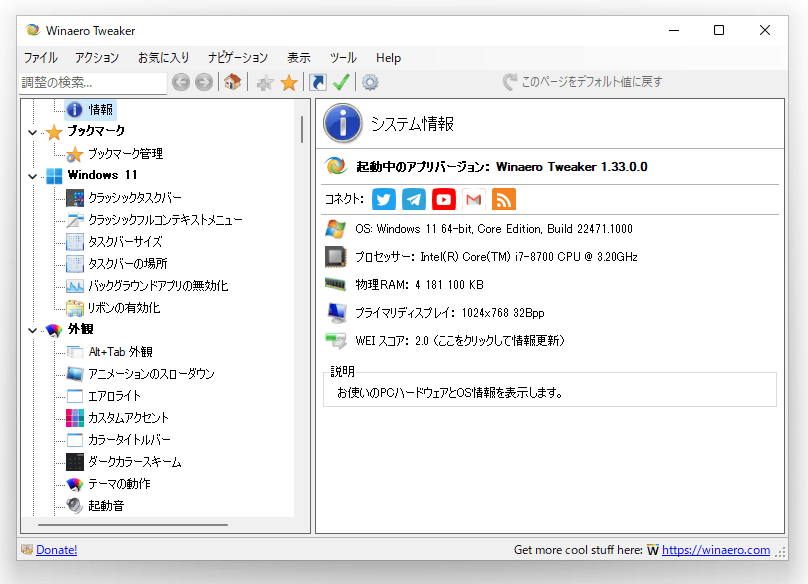Open the お気に入り menu
Image resolution: width=808 pixels, height=584 pixels.
(x=163, y=58)
